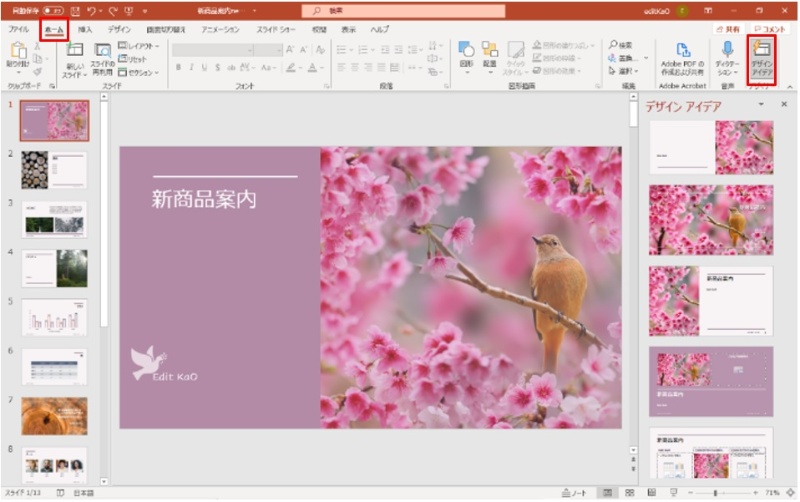This screenshot has height=502, width=800.
Task: Toggle text Shadow formatting
Action: (218, 67)
